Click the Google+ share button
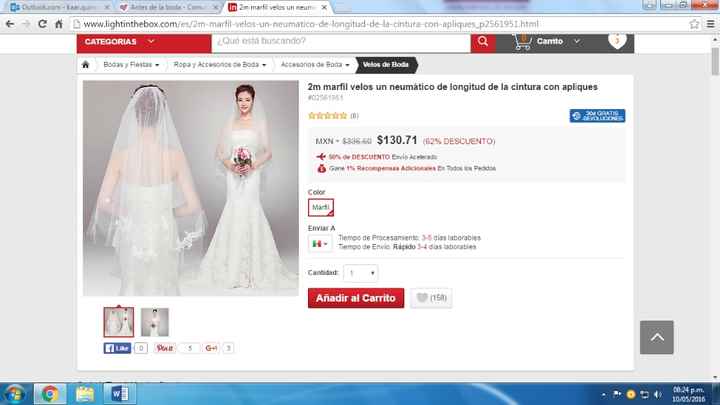 (211, 348)
